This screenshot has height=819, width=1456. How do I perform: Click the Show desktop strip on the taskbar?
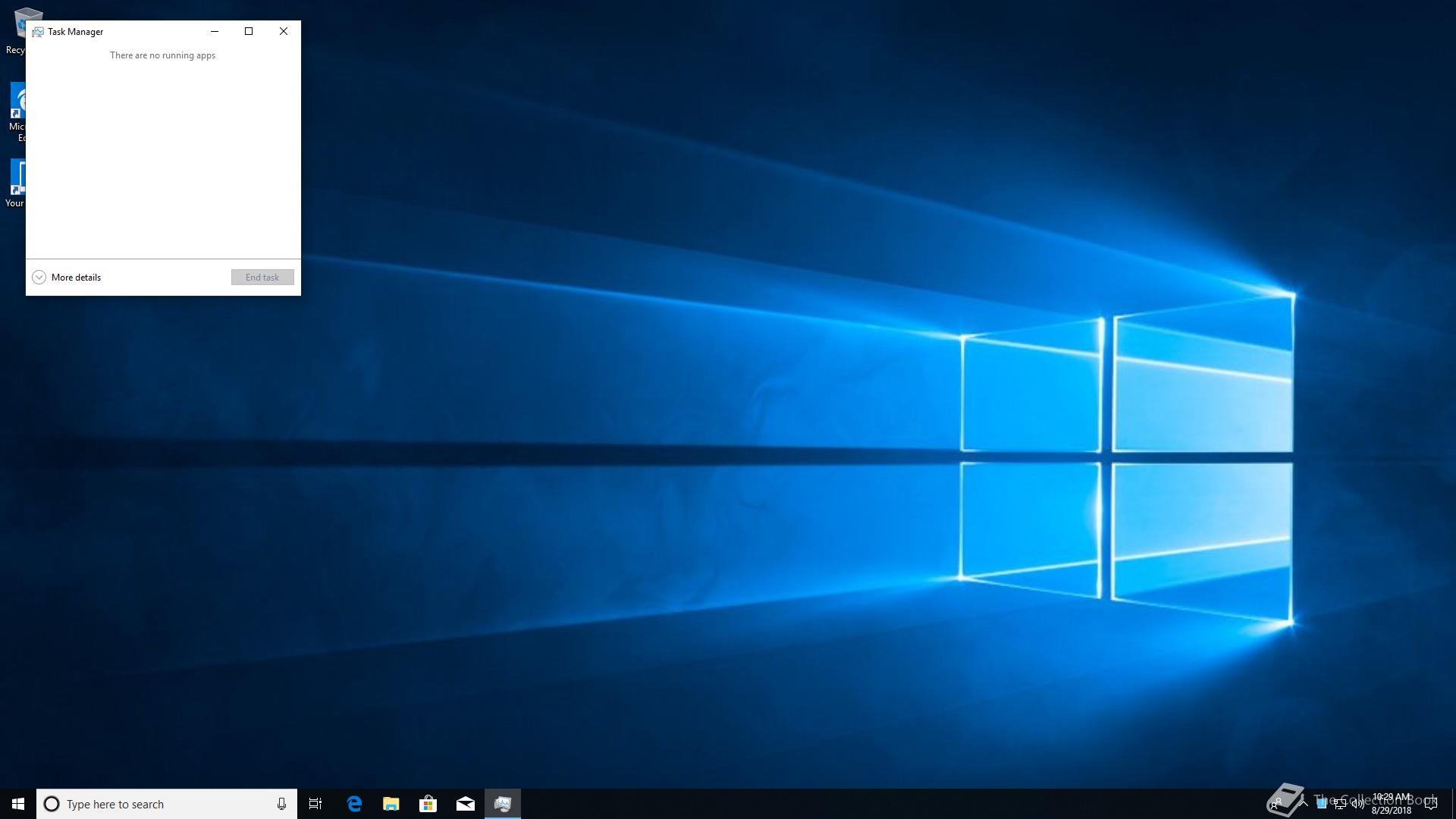pyautogui.click(x=1453, y=804)
